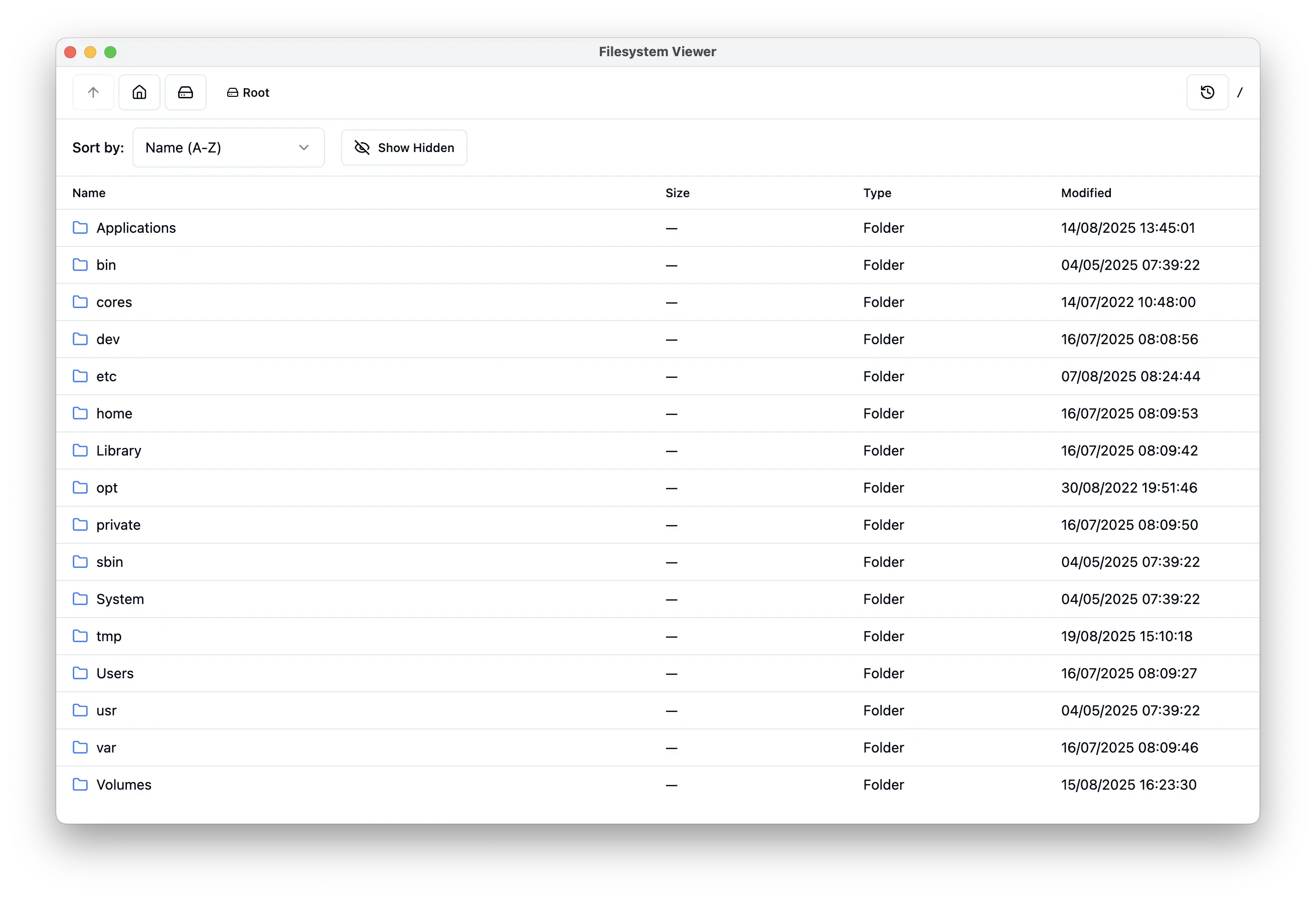Click the Size column header
Image resolution: width=1316 pixels, height=898 pixels.
[x=677, y=193]
